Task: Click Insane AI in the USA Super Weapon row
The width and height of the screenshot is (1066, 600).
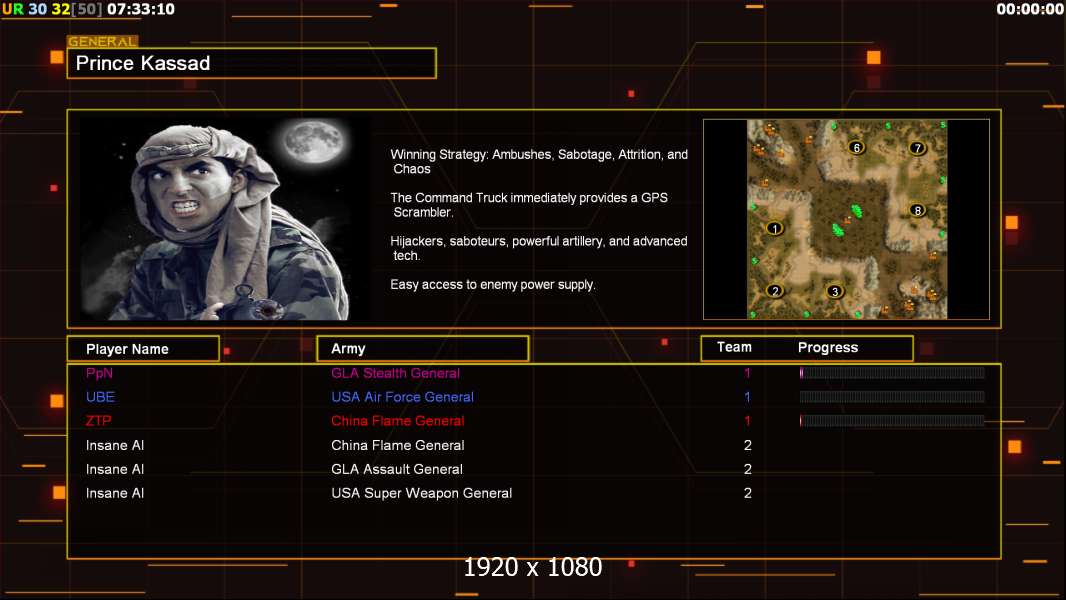Action: pyautogui.click(x=115, y=493)
